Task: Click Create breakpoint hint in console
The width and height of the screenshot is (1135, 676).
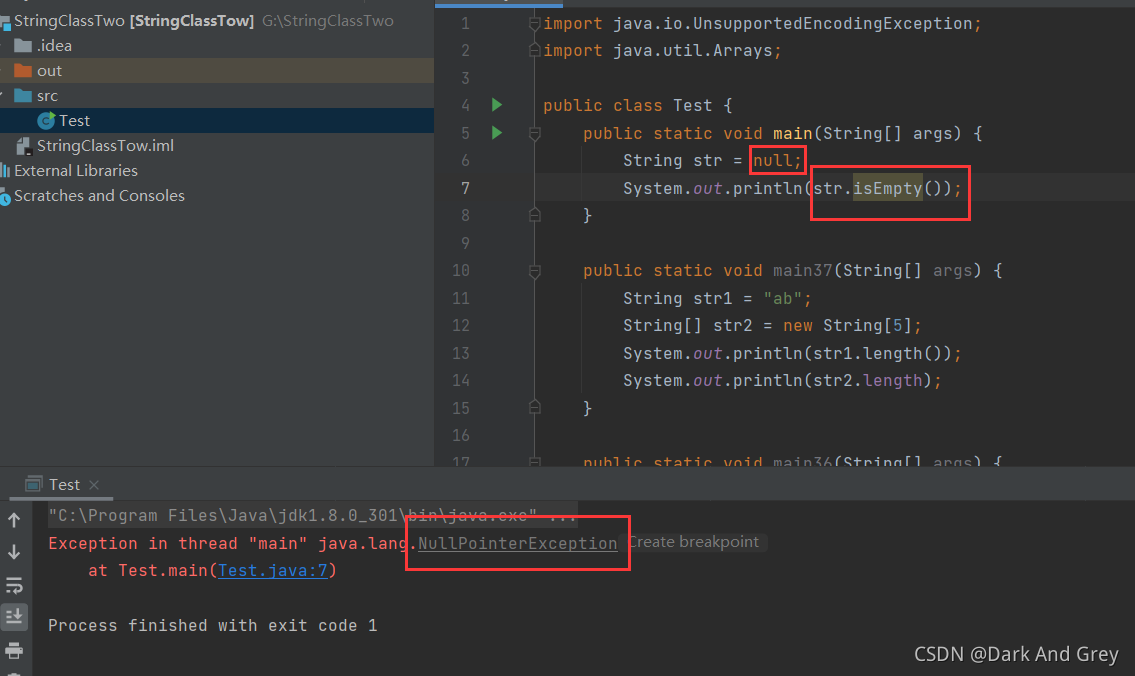Action: (693, 542)
